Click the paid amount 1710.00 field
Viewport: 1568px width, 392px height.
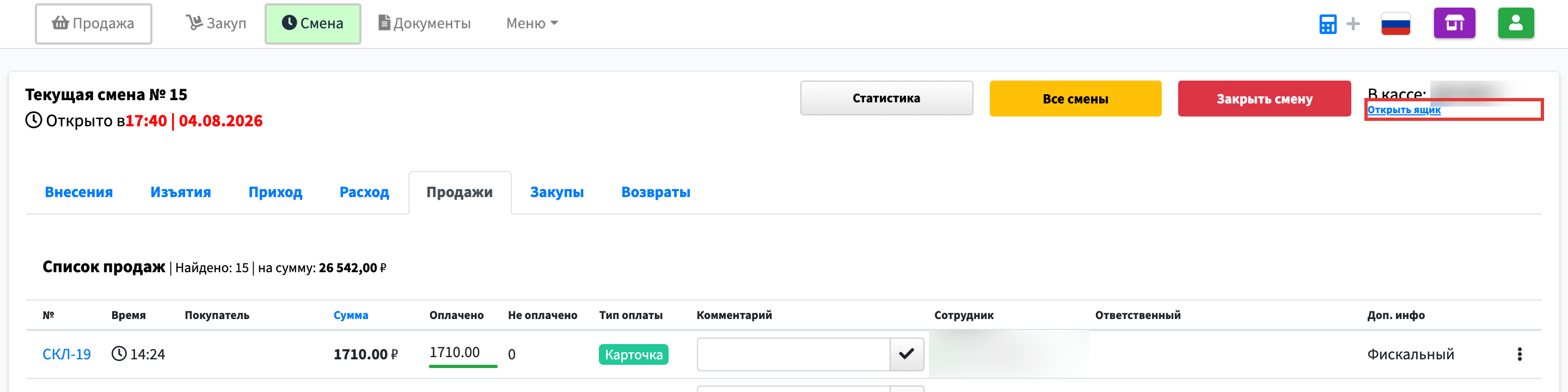463,353
